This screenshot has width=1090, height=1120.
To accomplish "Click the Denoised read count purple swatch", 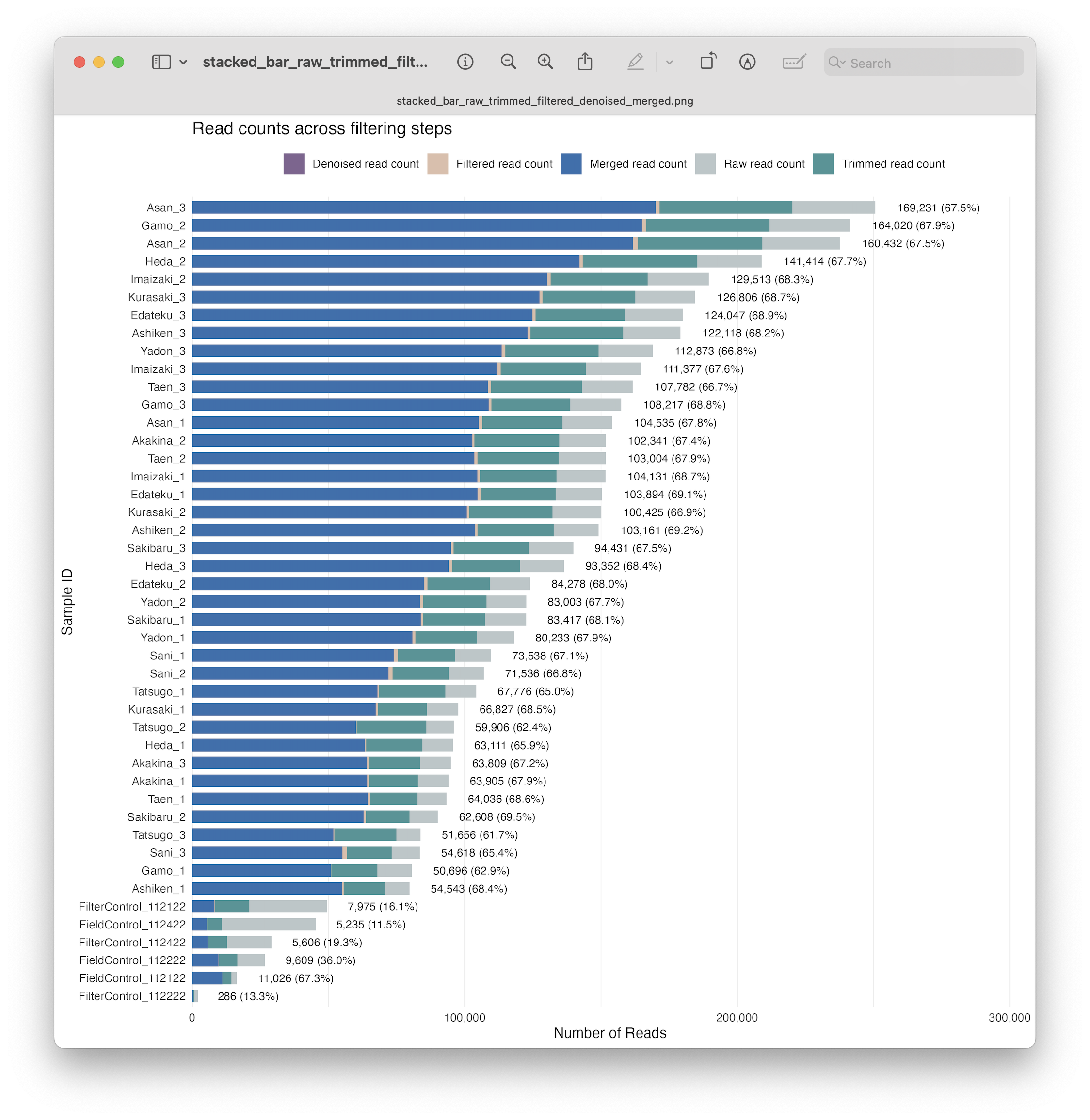I will 294,164.
